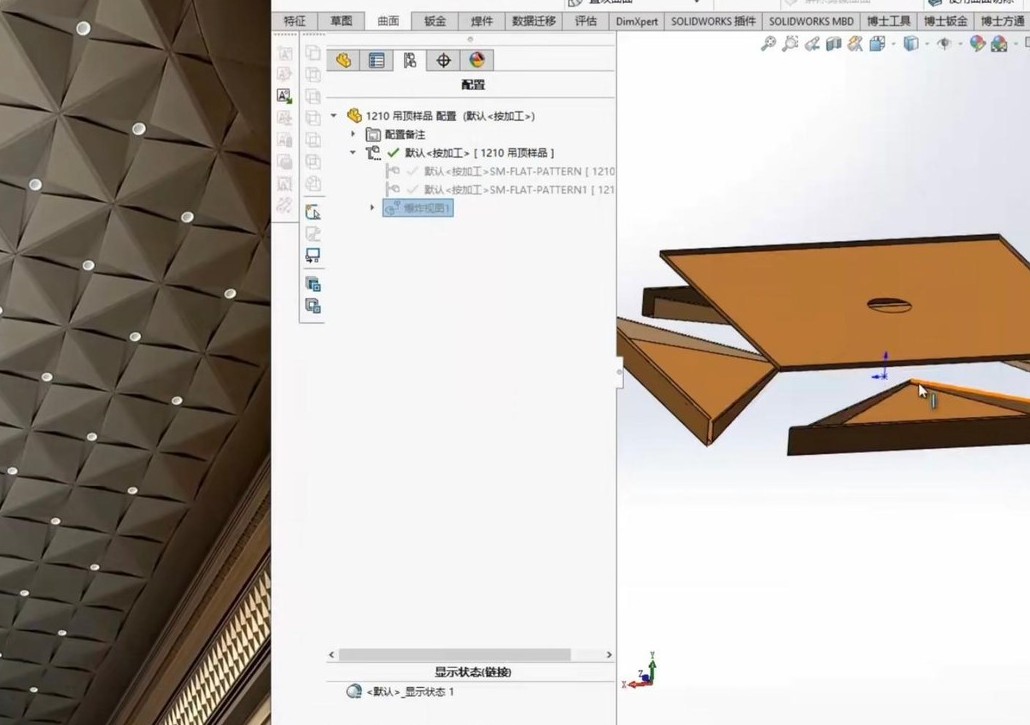
Task: Switch to the 博士钣金 tab
Action: pyautogui.click(x=945, y=21)
